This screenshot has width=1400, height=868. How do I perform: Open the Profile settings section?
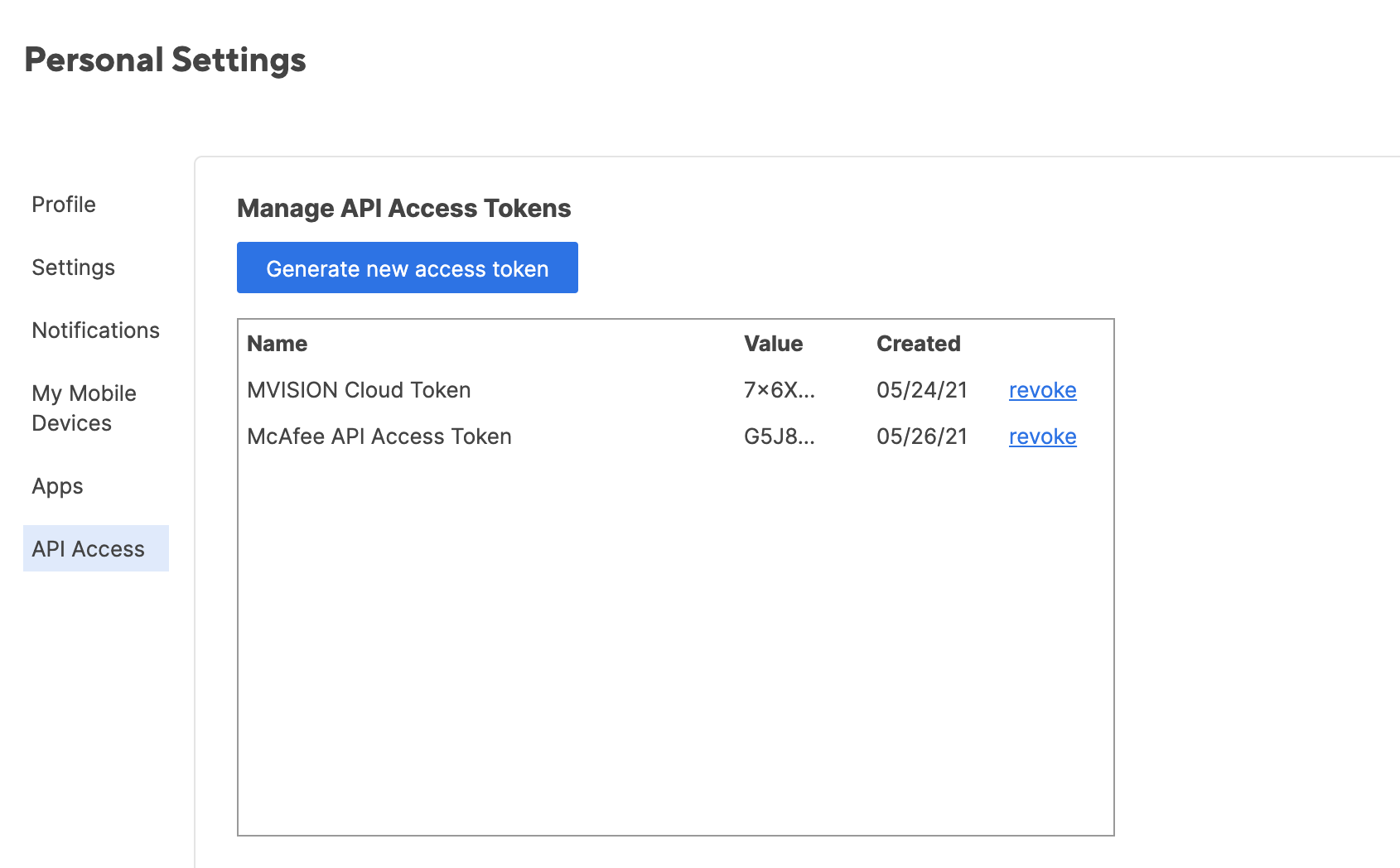pyautogui.click(x=64, y=205)
